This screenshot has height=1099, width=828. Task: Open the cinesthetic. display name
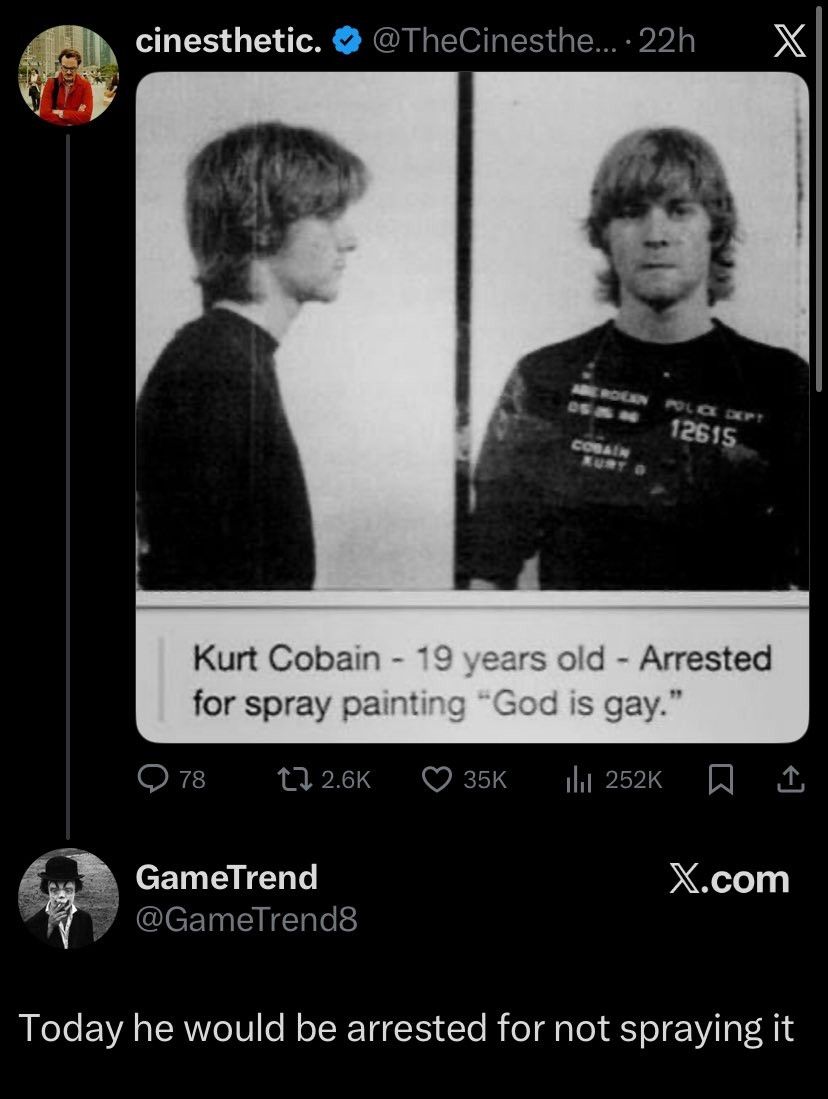coord(229,41)
